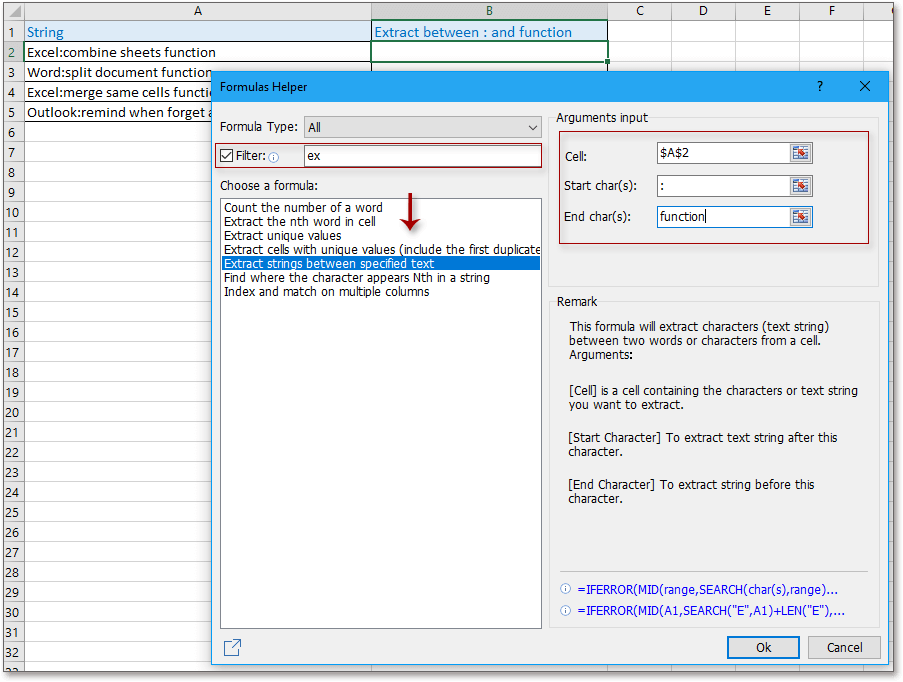Open the Formula Type dropdown
This screenshot has height=682, width=903.
click(x=534, y=127)
